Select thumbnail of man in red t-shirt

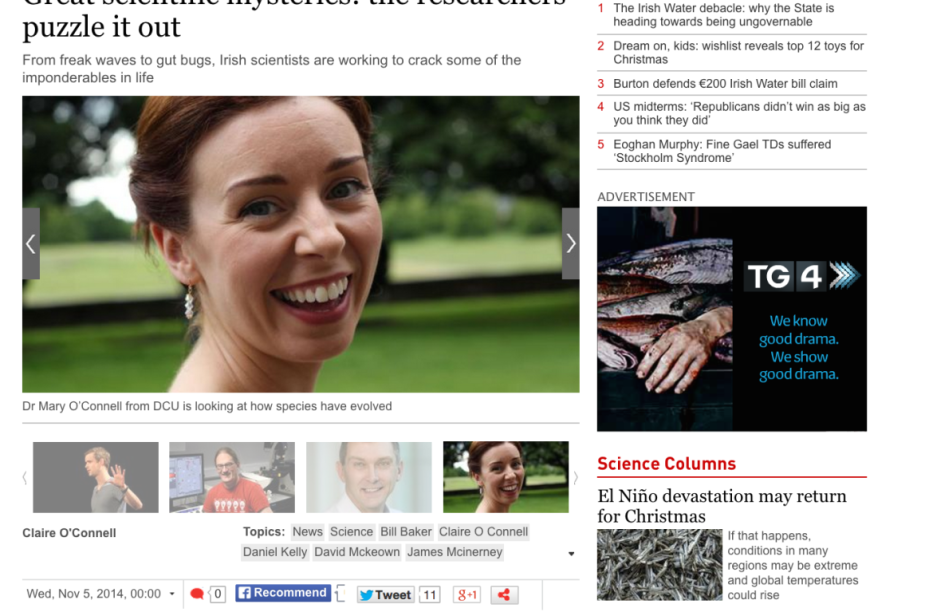pyautogui.click(x=232, y=477)
